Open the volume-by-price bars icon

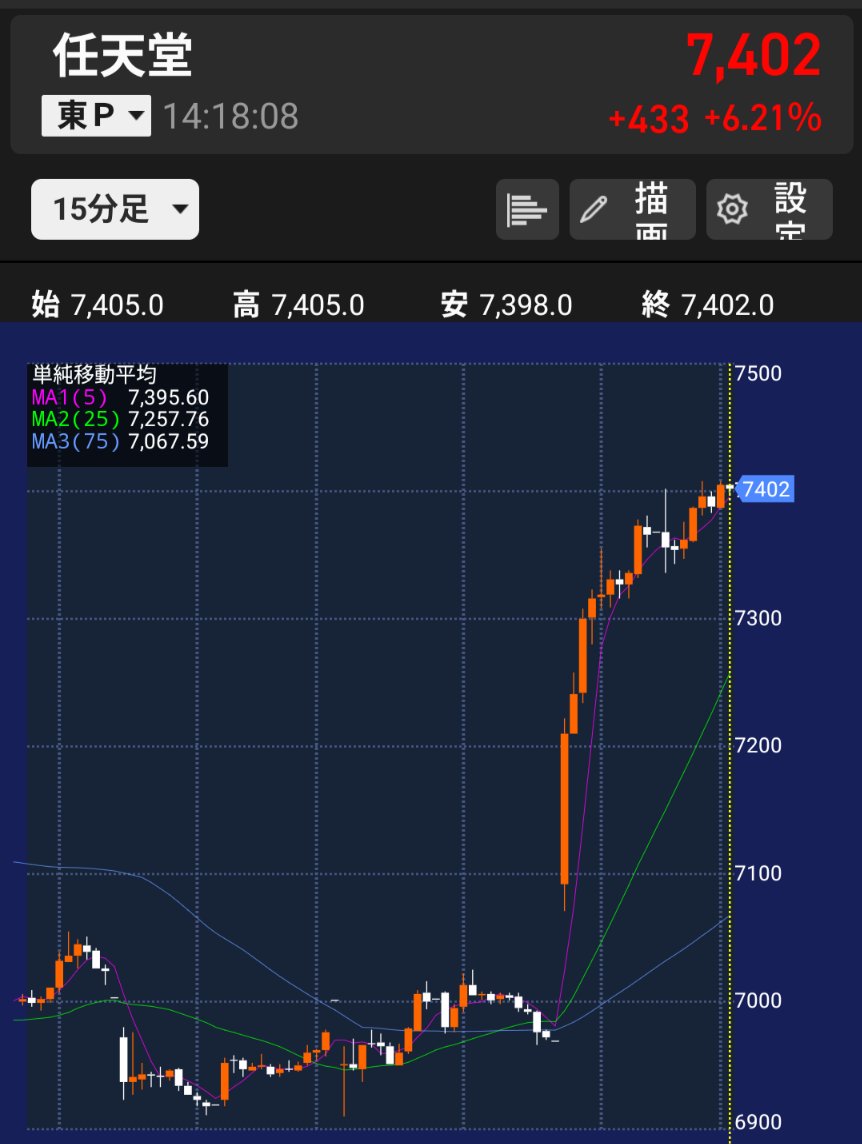click(x=527, y=209)
